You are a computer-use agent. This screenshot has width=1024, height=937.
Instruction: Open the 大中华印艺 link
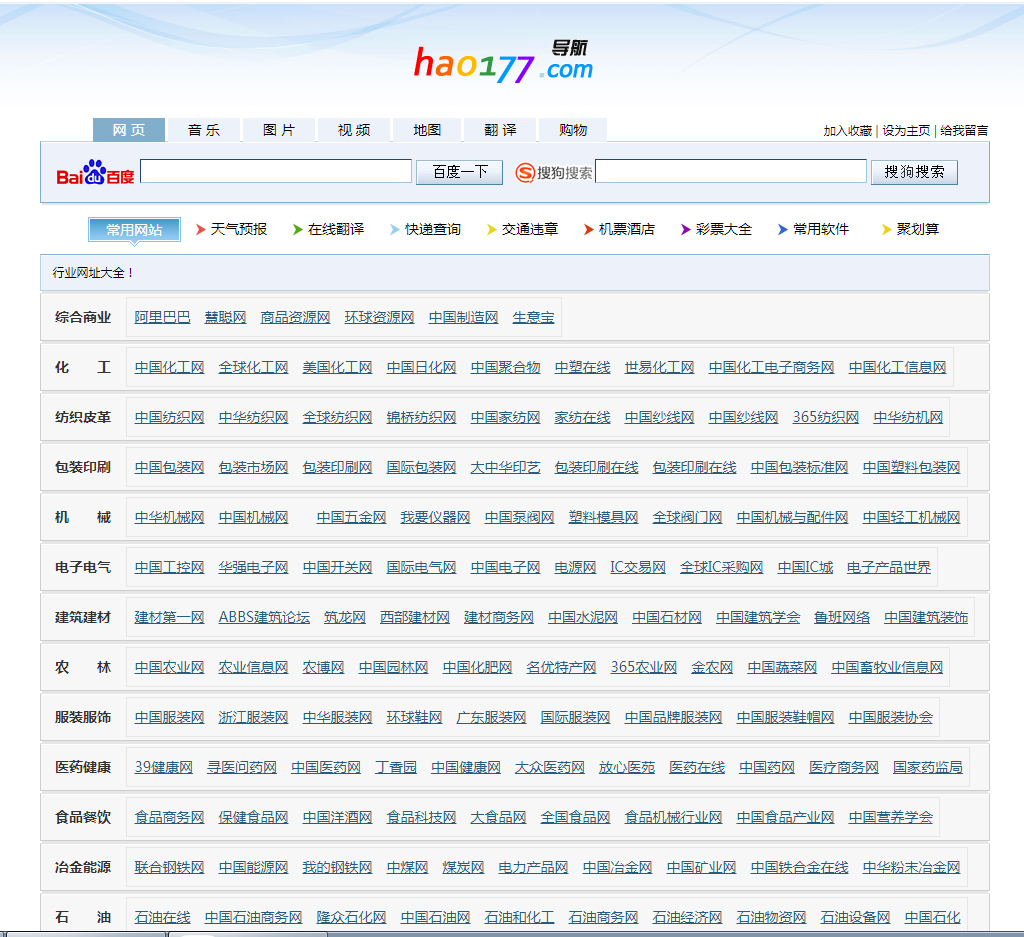(x=505, y=468)
